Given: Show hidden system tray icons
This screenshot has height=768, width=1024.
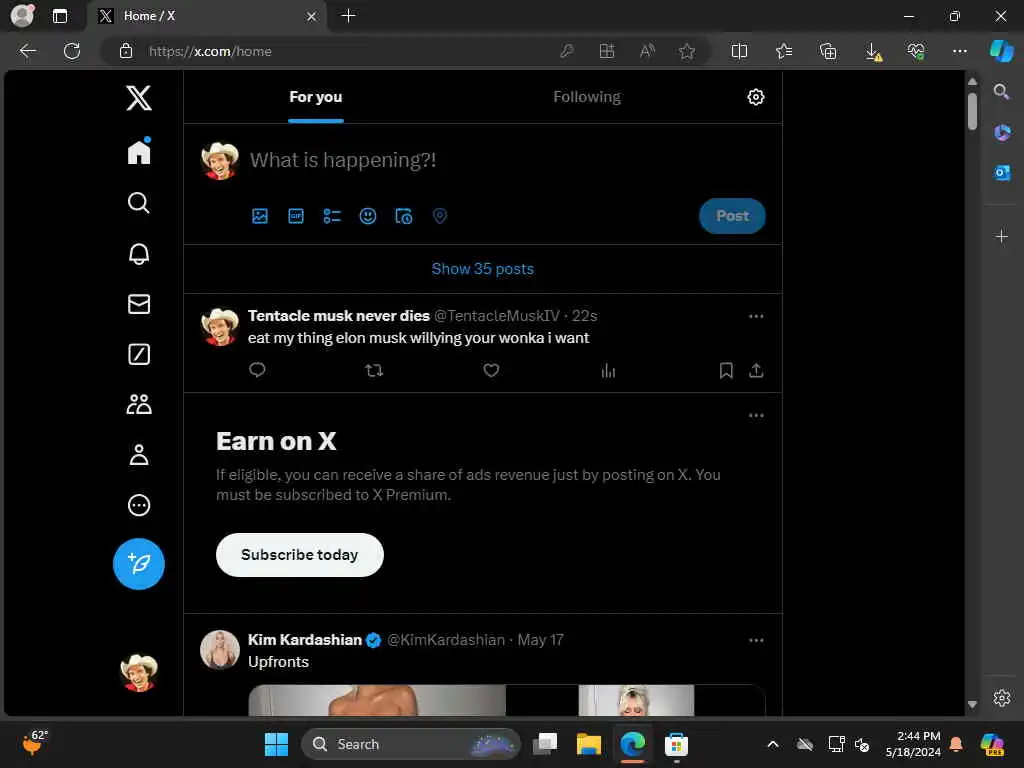Looking at the screenshot, I should coord(773,744).
